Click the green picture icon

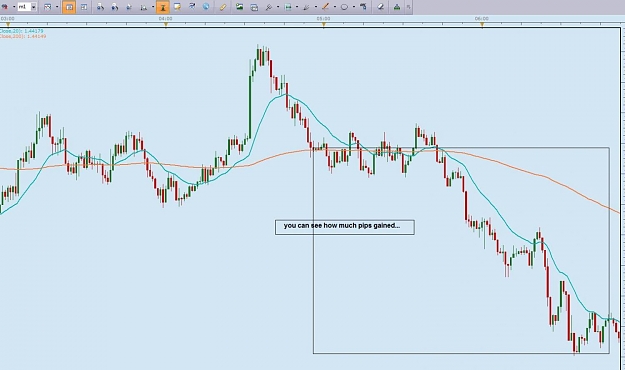pyautogui.click(x=239, y=6)
